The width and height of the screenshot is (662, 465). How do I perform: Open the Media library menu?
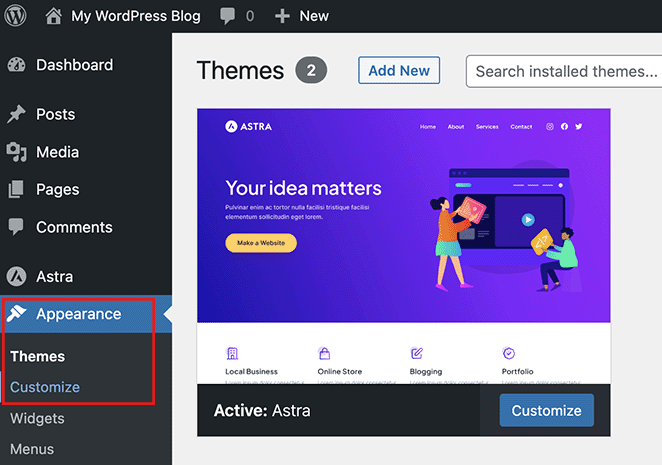click(57, 152)
